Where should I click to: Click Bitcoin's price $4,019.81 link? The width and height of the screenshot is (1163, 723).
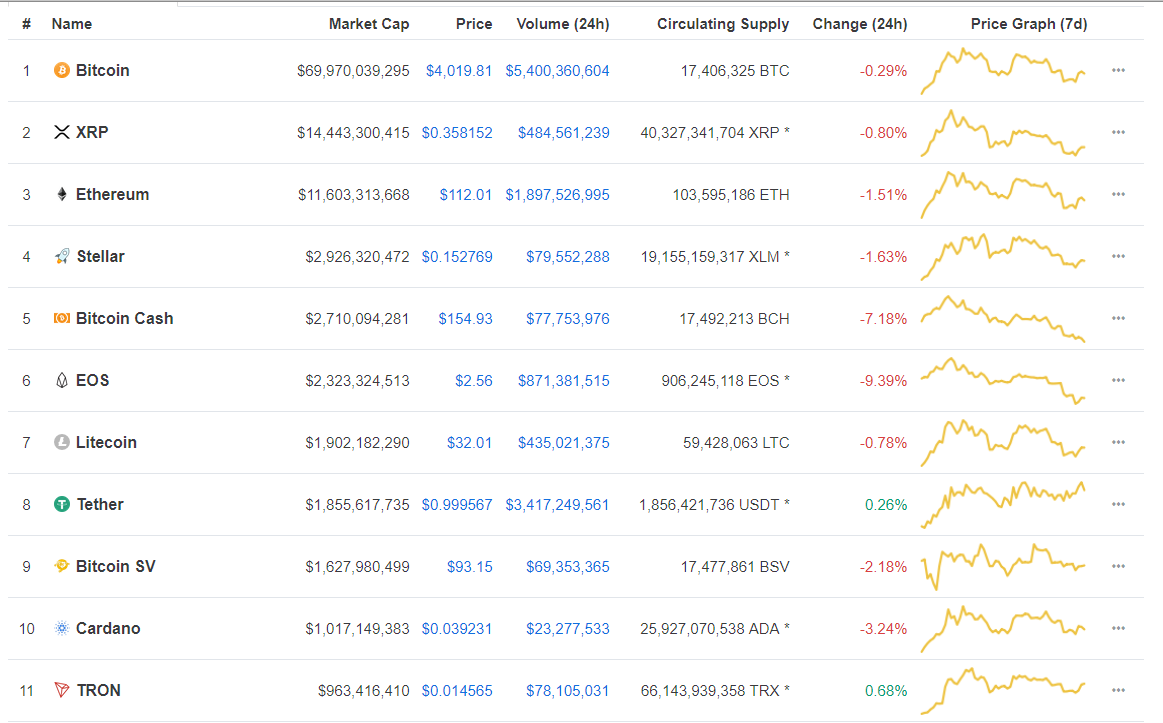(x=458, y=71)
